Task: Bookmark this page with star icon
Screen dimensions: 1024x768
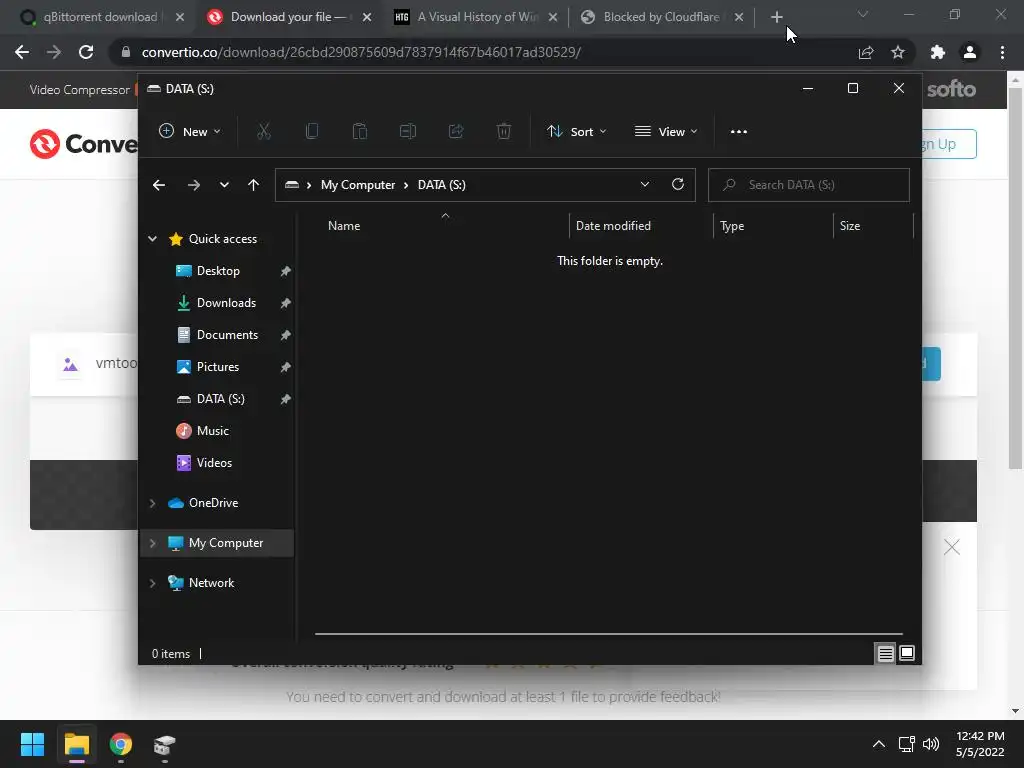Action: click(898, 52)
